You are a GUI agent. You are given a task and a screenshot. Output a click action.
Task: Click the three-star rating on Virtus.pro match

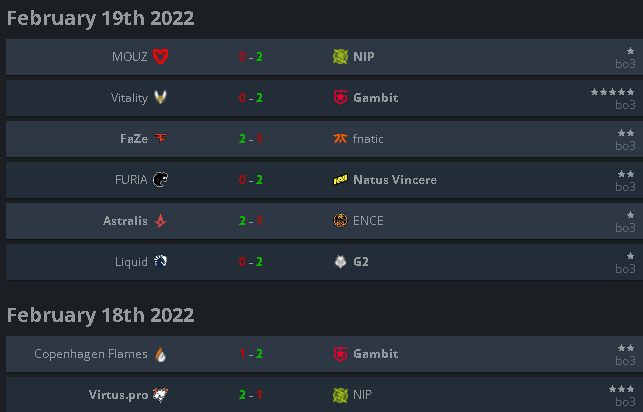pos(622,389)
